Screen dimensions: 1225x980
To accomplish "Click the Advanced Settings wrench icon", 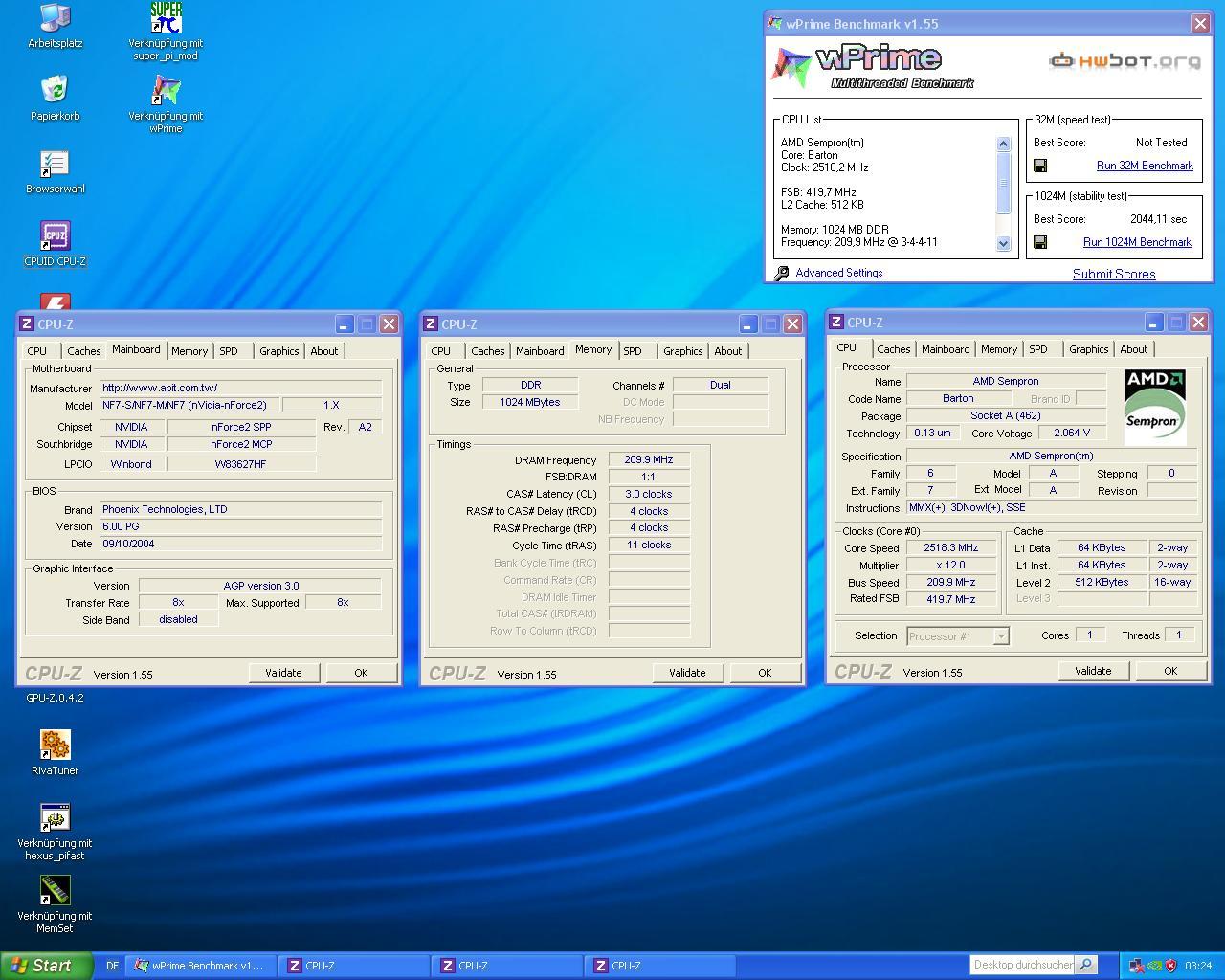I will point(782,274).
